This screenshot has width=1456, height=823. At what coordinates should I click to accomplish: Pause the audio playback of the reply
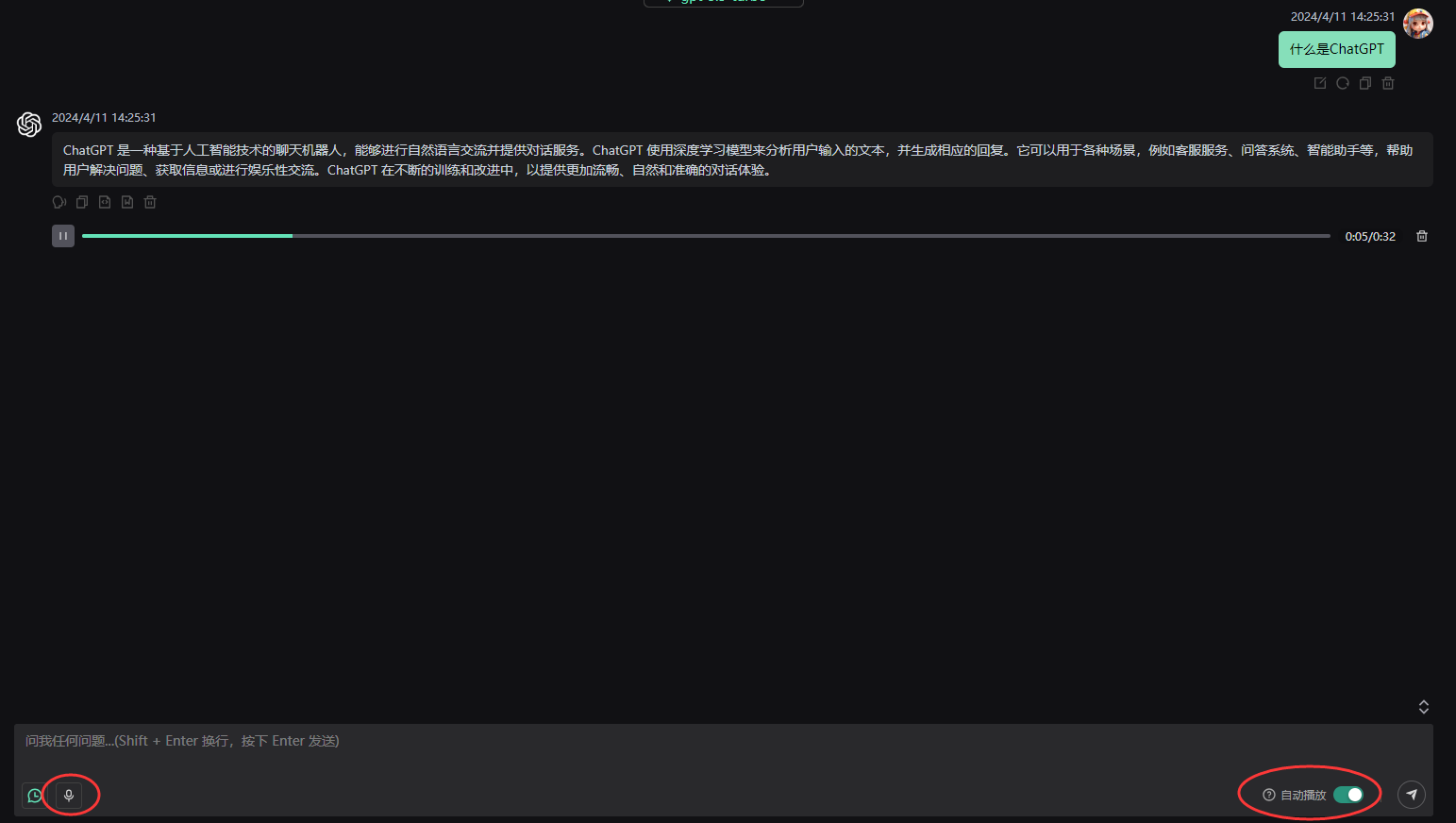63,236
